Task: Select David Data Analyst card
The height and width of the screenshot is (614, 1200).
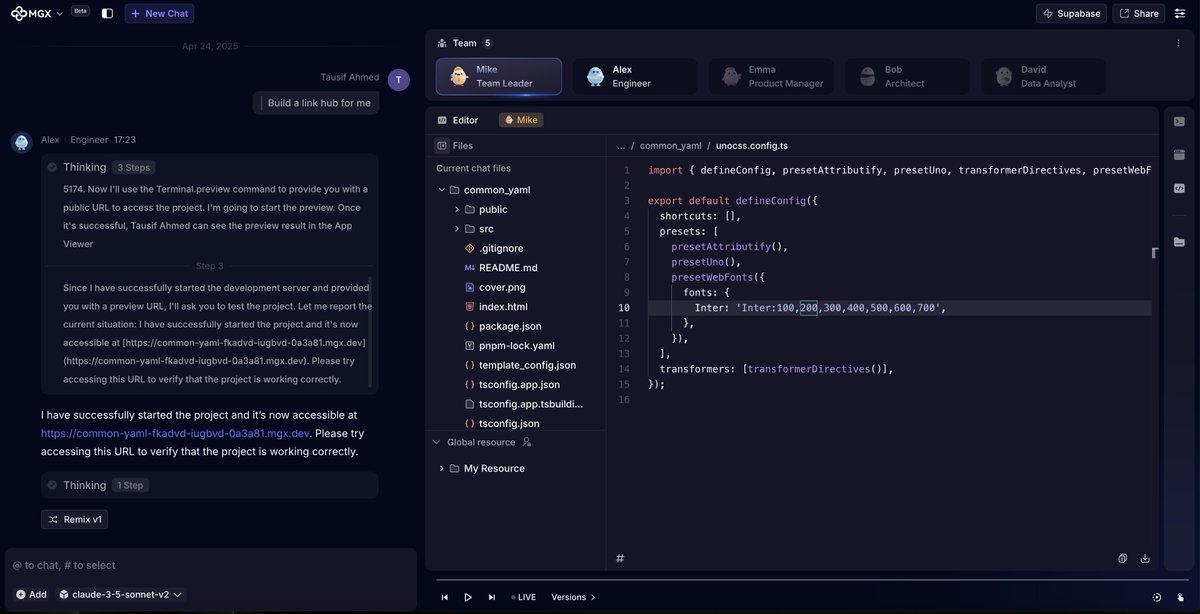Action: (x=1043, y=76)
